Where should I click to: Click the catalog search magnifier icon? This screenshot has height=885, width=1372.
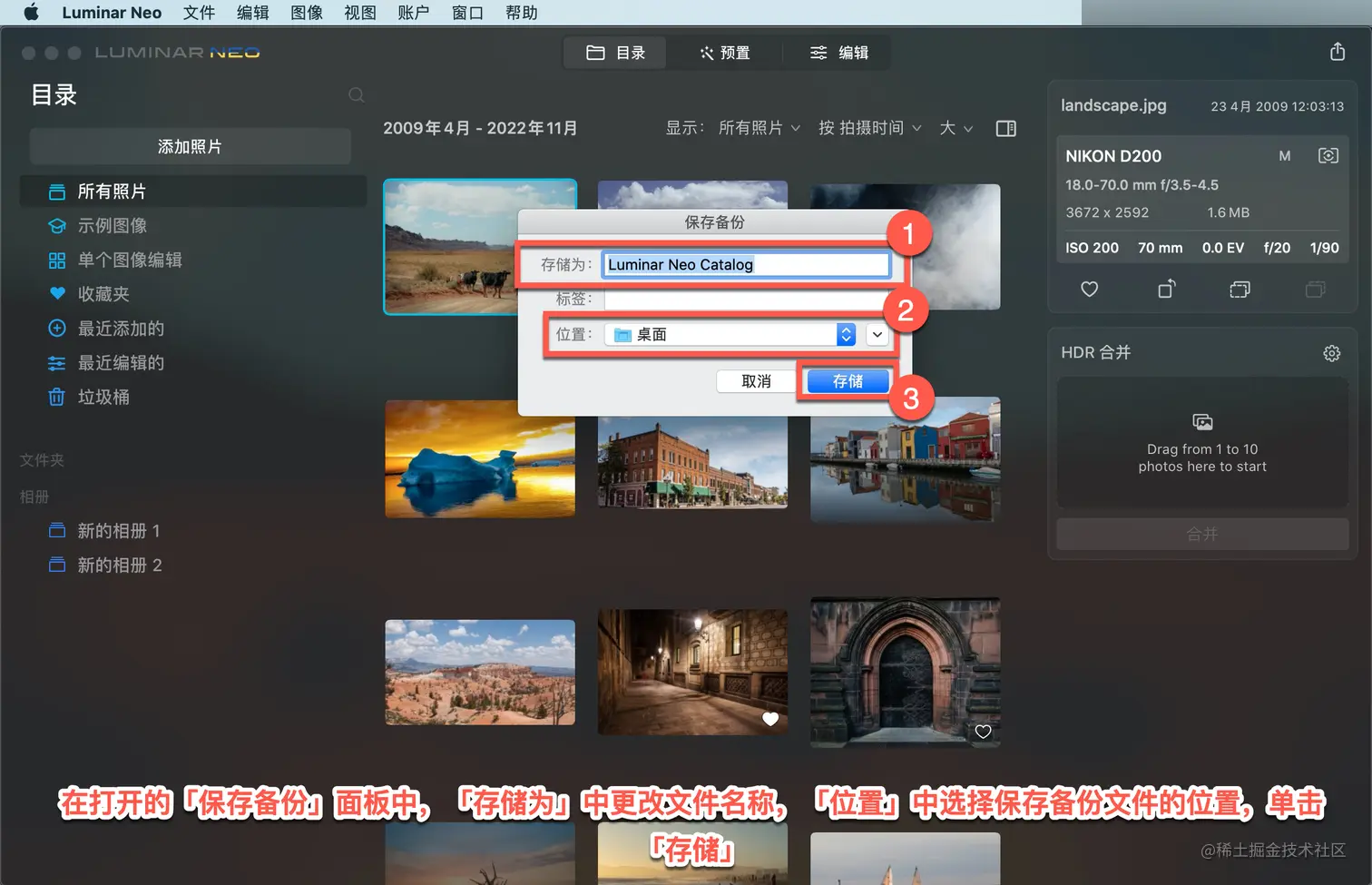click(x=357, y=95)
